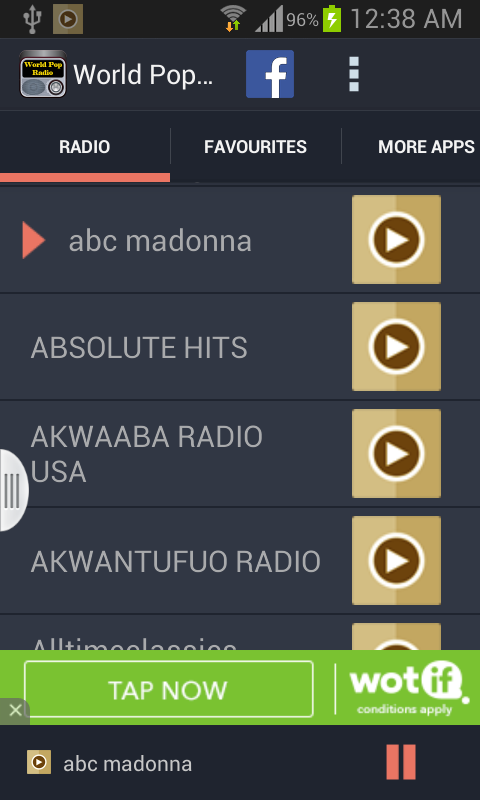The height and width of the screenshot is (800, 480).
Task: Select the ABSOLUTE HITS station name
Action: [x=139, y=347]
